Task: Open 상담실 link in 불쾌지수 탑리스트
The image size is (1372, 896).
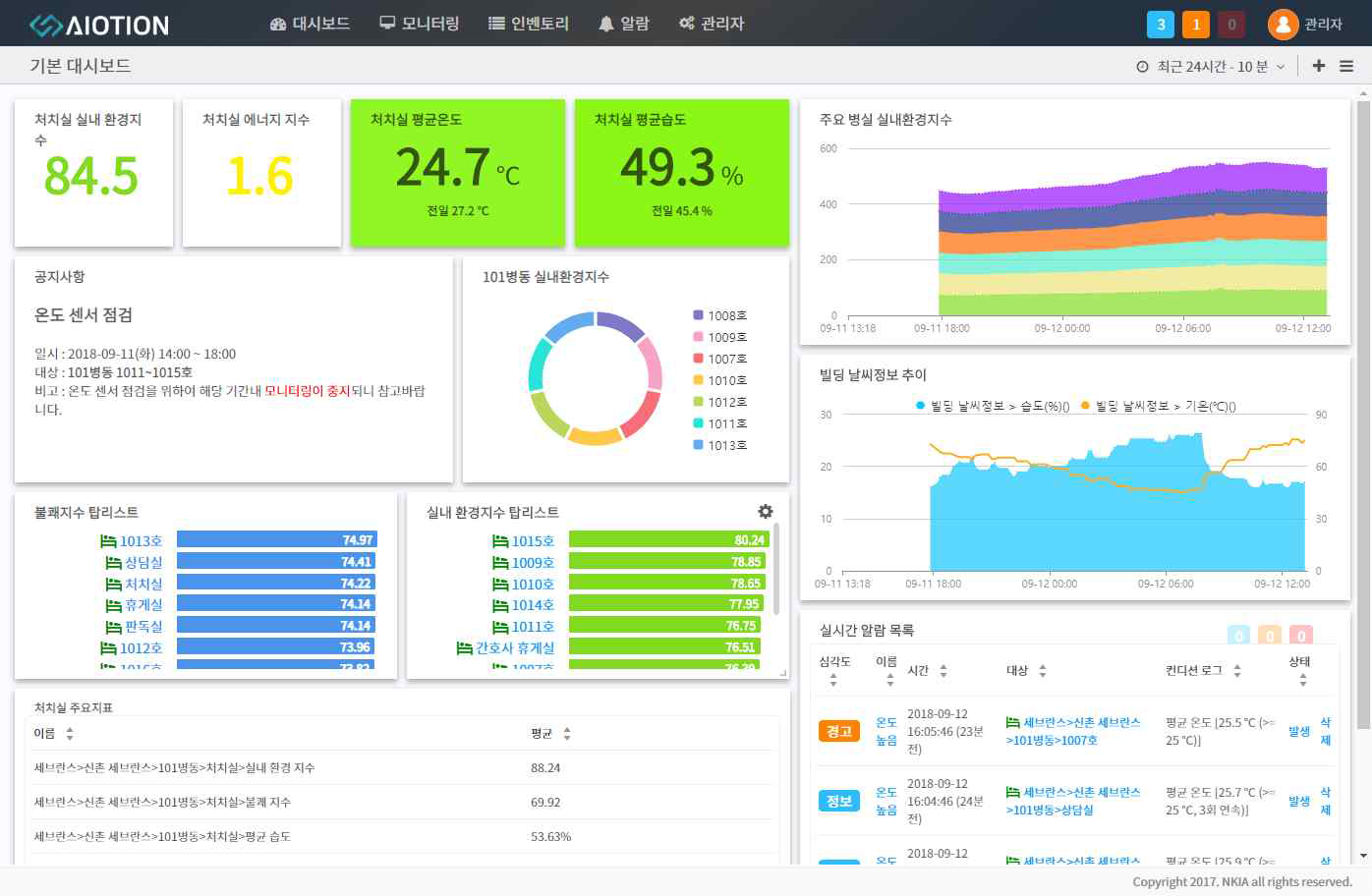Action: click(143, 562)
